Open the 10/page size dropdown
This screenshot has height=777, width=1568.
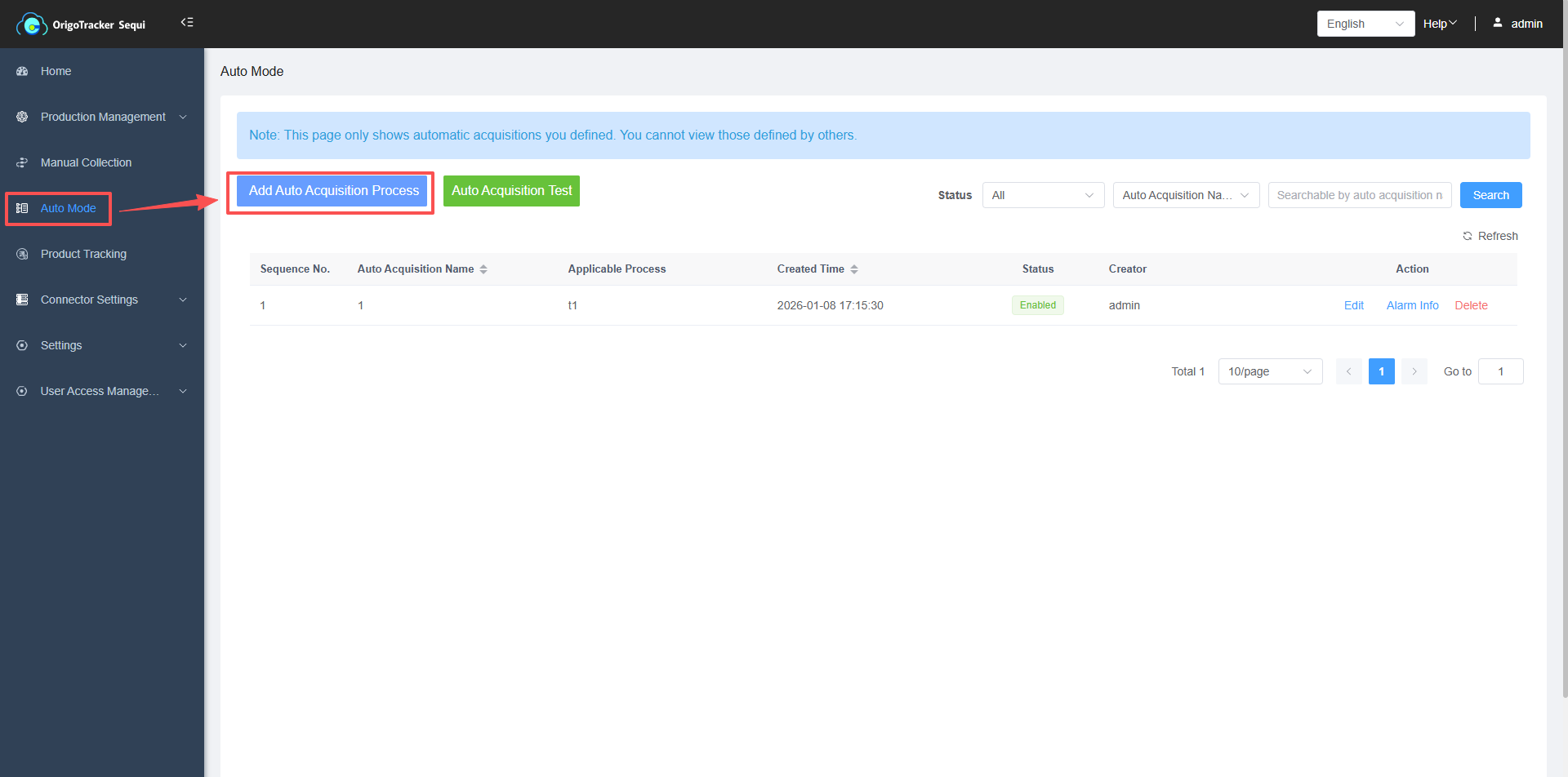tap(1269, 371)
